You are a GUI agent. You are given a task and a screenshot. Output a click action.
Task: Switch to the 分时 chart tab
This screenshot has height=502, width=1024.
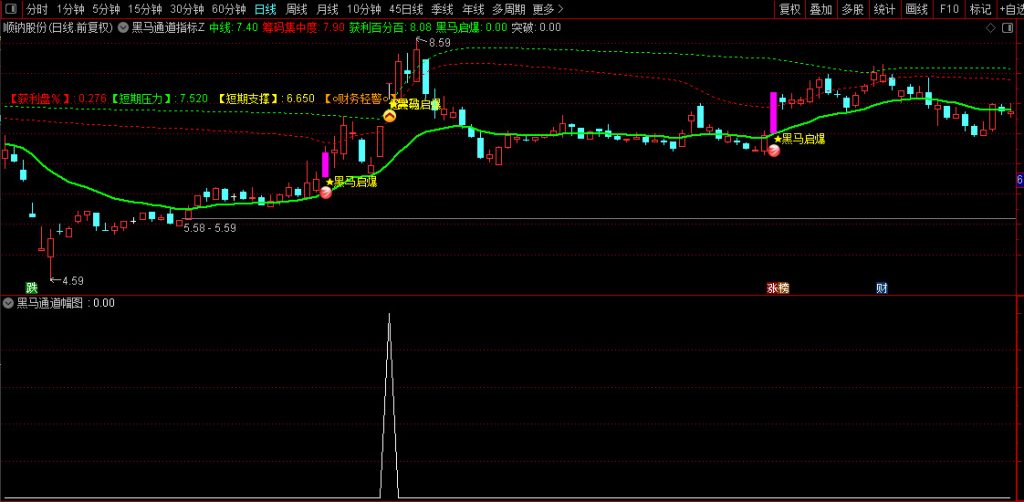(36, 9)
